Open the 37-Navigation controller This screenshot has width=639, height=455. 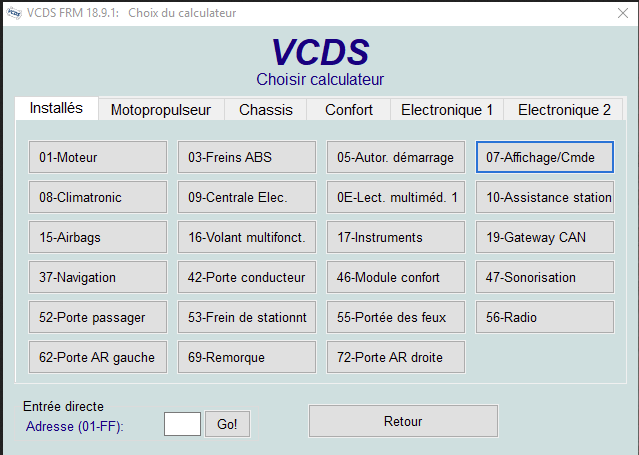(98, 277)
